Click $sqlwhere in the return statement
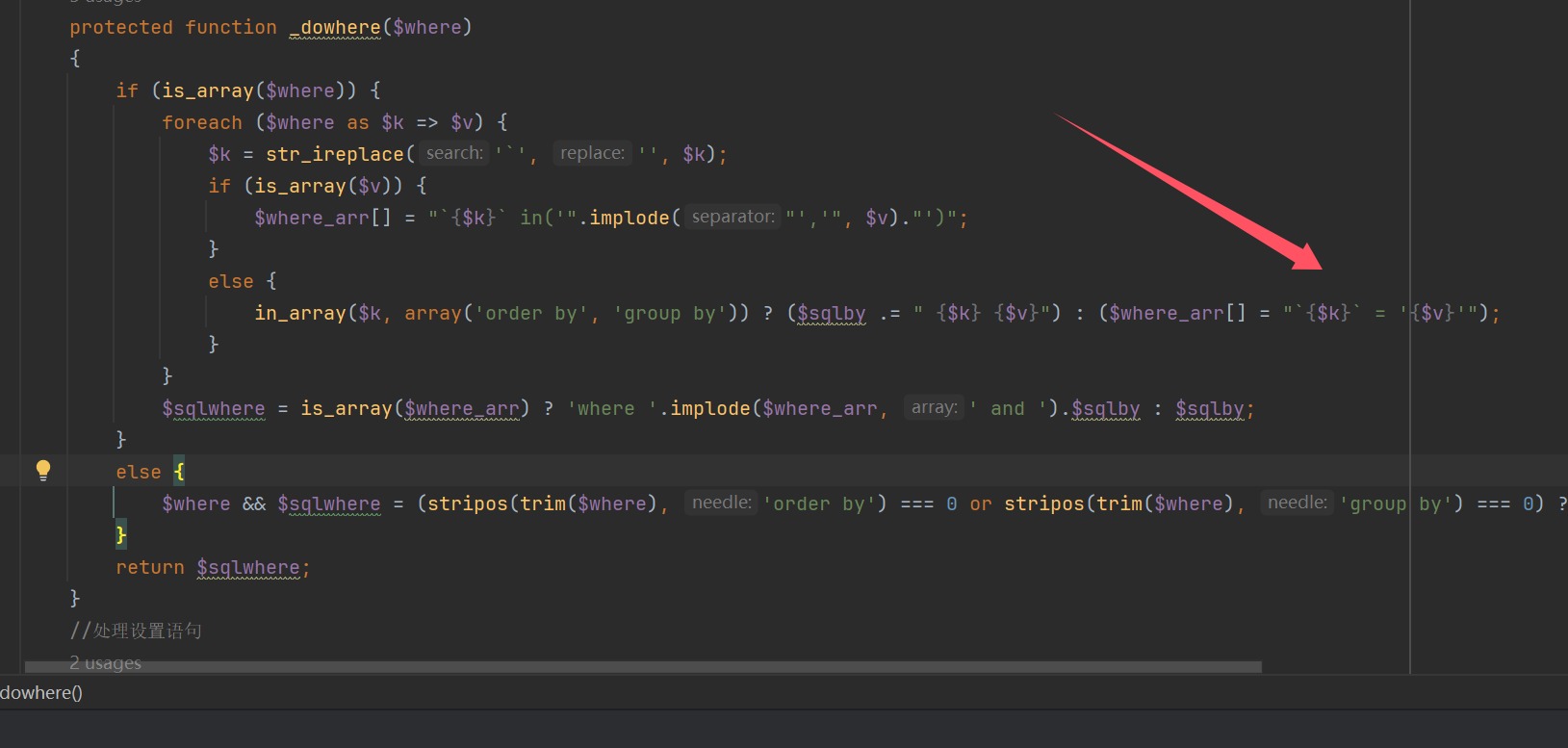 248,567
